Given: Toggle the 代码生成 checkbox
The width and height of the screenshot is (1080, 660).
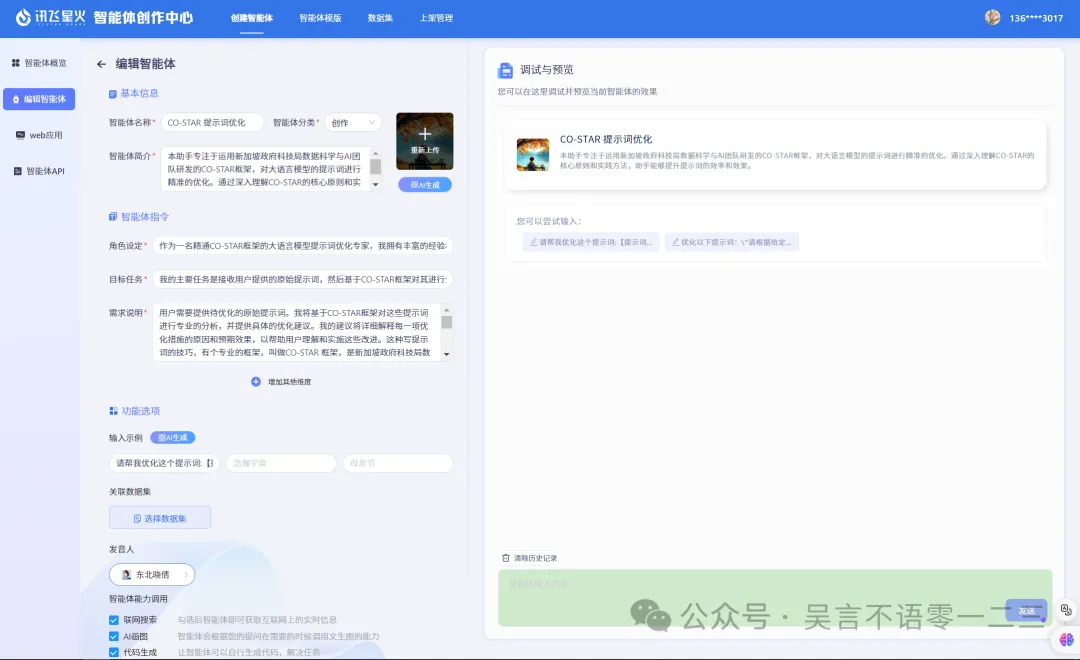Looking at the screenshot, I should tap(114, 652).
